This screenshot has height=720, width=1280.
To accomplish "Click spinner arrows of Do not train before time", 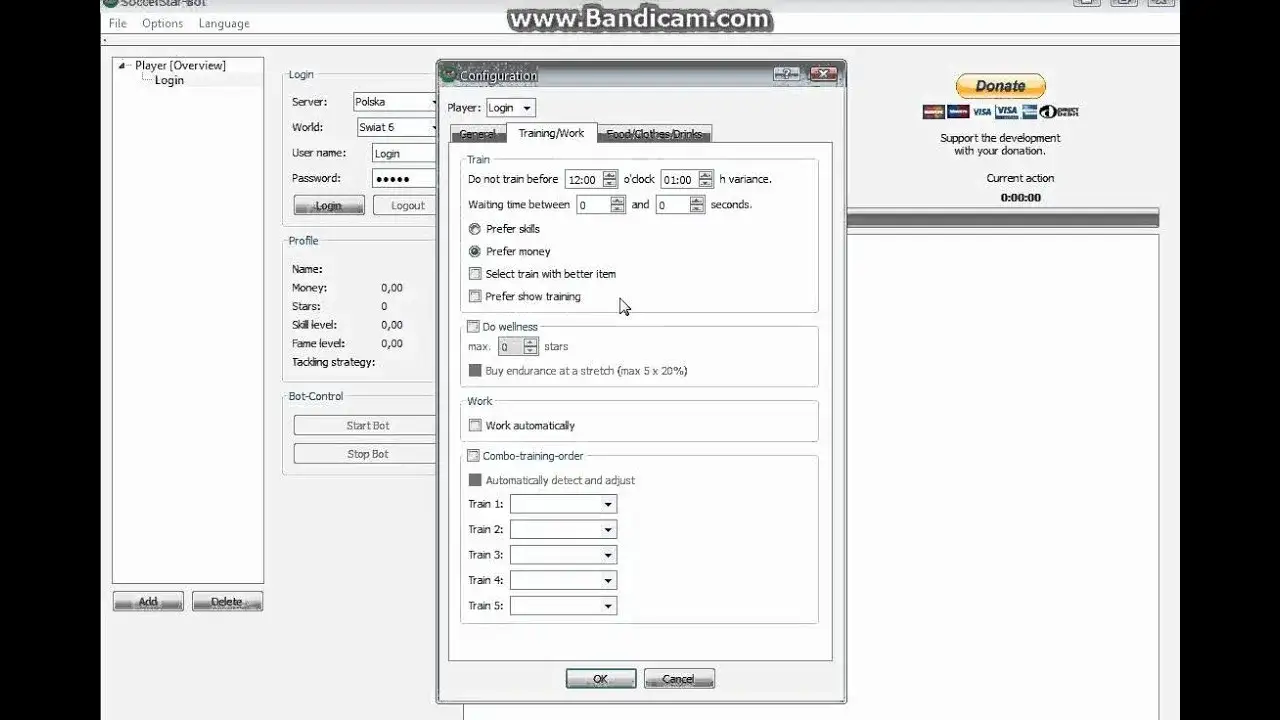I will [x=610, y=180].
